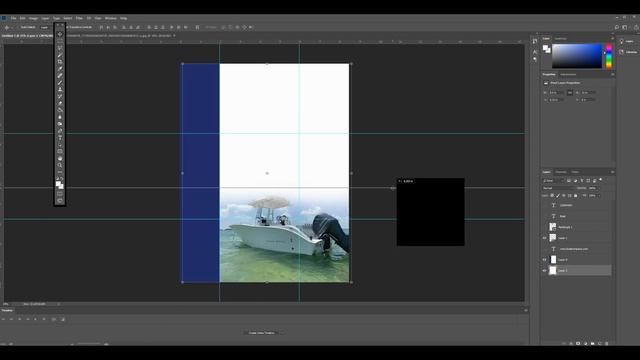This screenshot has height=360, width=640.
Task: Switch to the Channels tab
Action: tap(561, 172)
